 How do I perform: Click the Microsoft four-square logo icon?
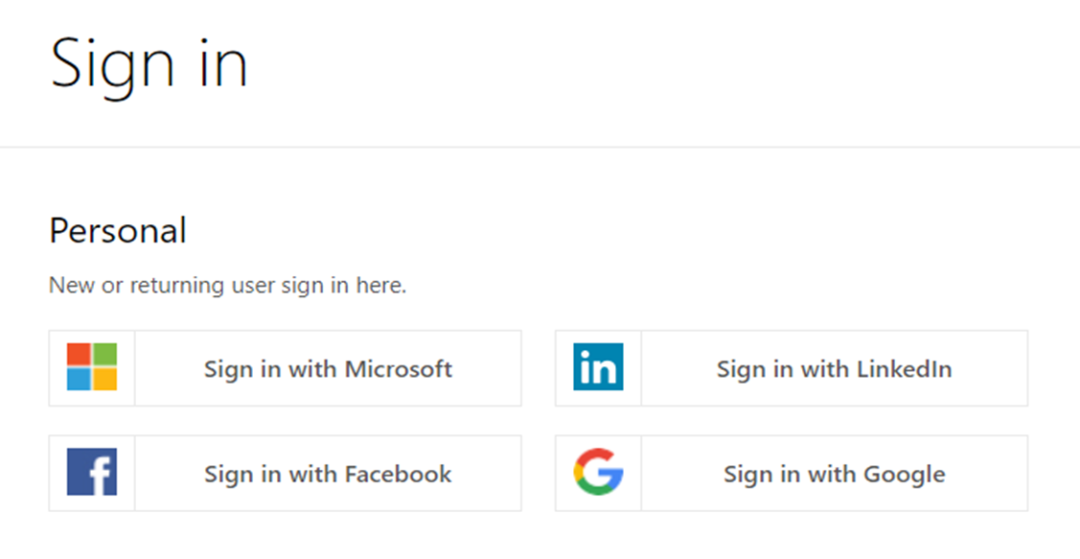click(92, 367)
